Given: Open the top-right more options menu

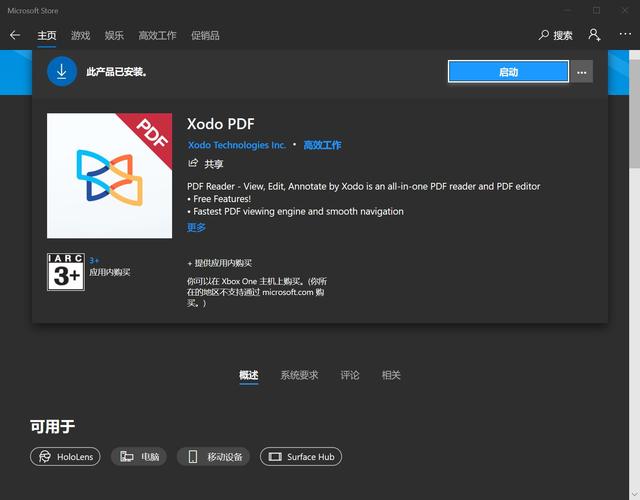Looking at the screenshot, I should (625, 34).
